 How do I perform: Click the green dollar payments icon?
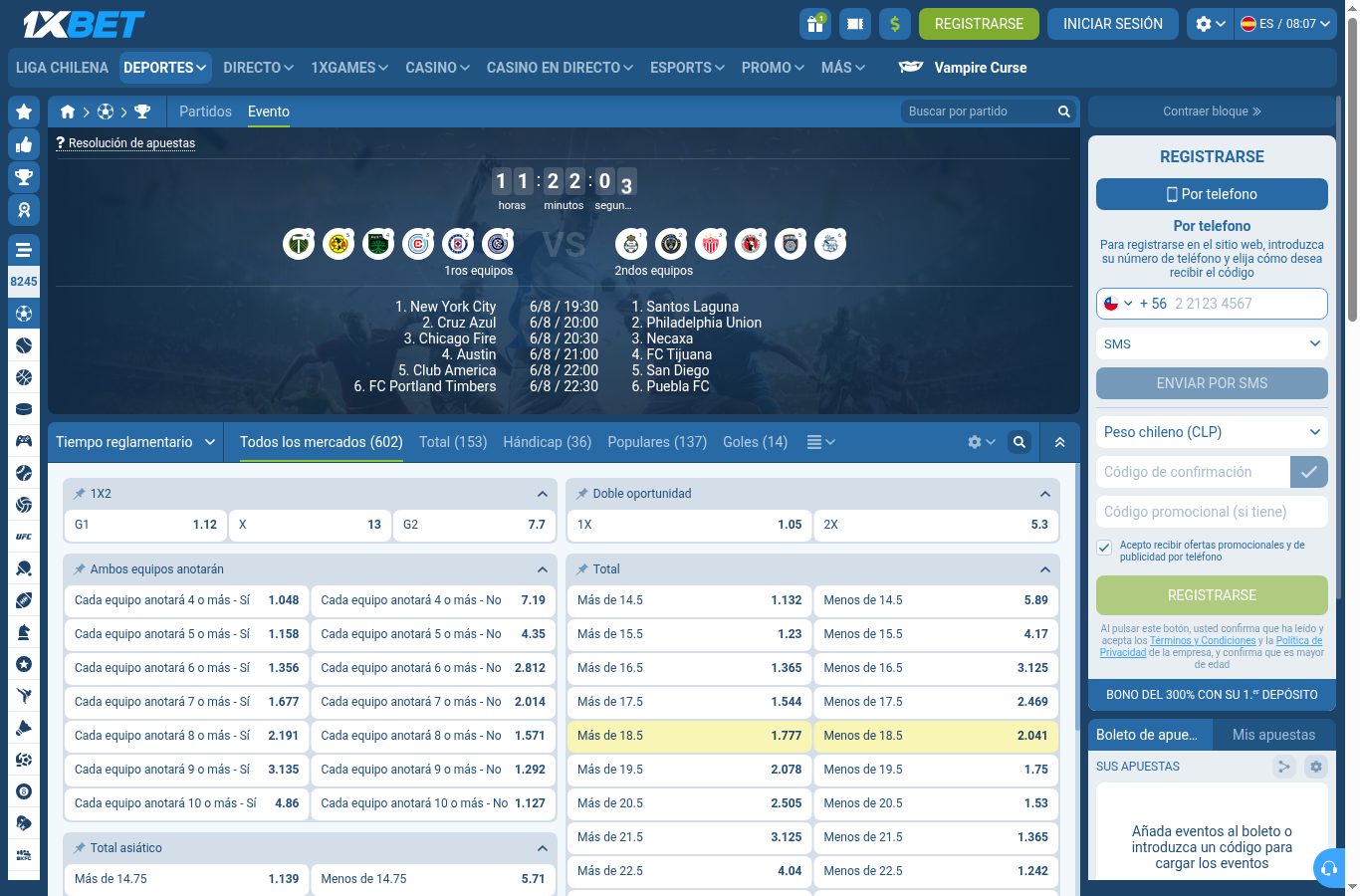coord(895,24)
